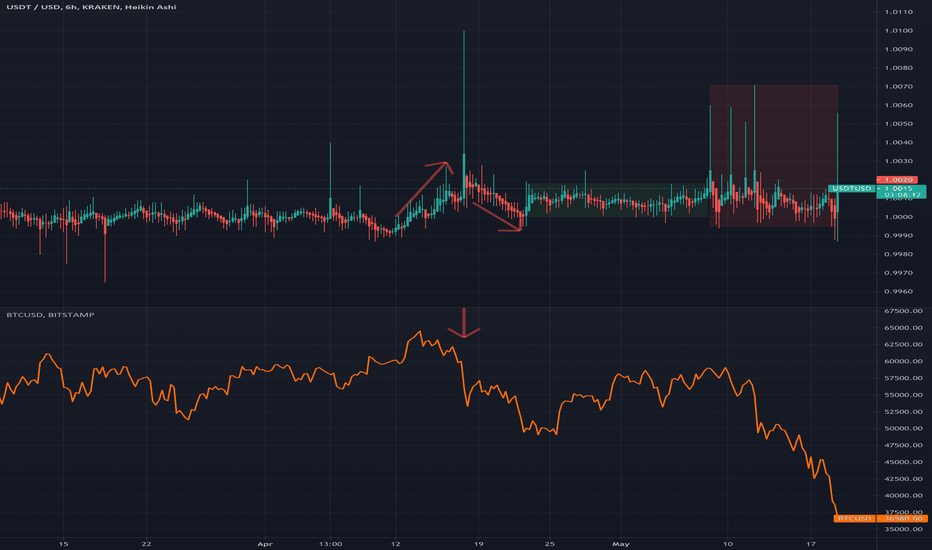This screenshot has height=550, width=932.
Task: Click the 0.9960 price axis label
Action: click(899, 291)
